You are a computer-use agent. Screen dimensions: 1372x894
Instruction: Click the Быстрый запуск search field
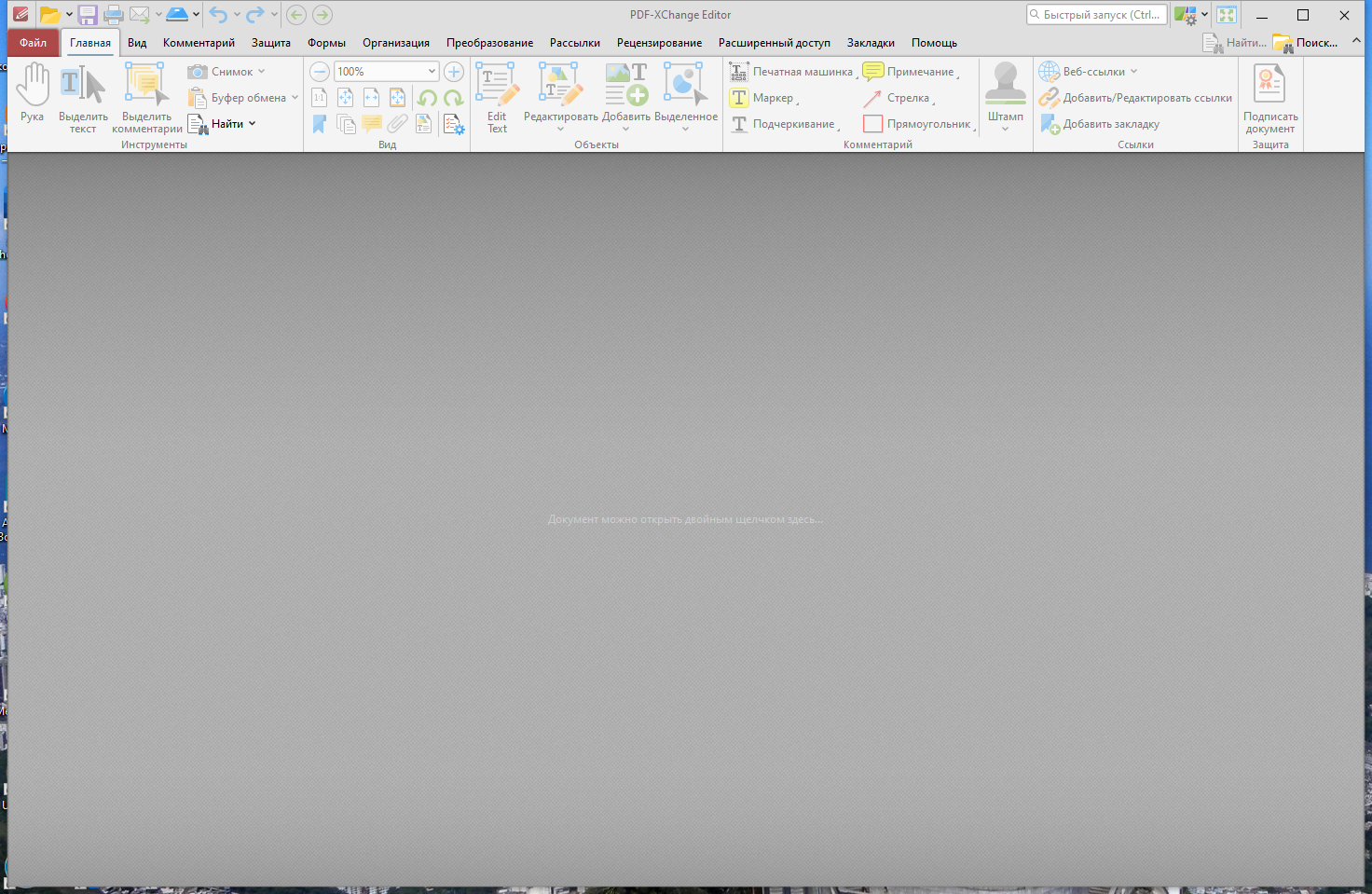[1097, 14]
